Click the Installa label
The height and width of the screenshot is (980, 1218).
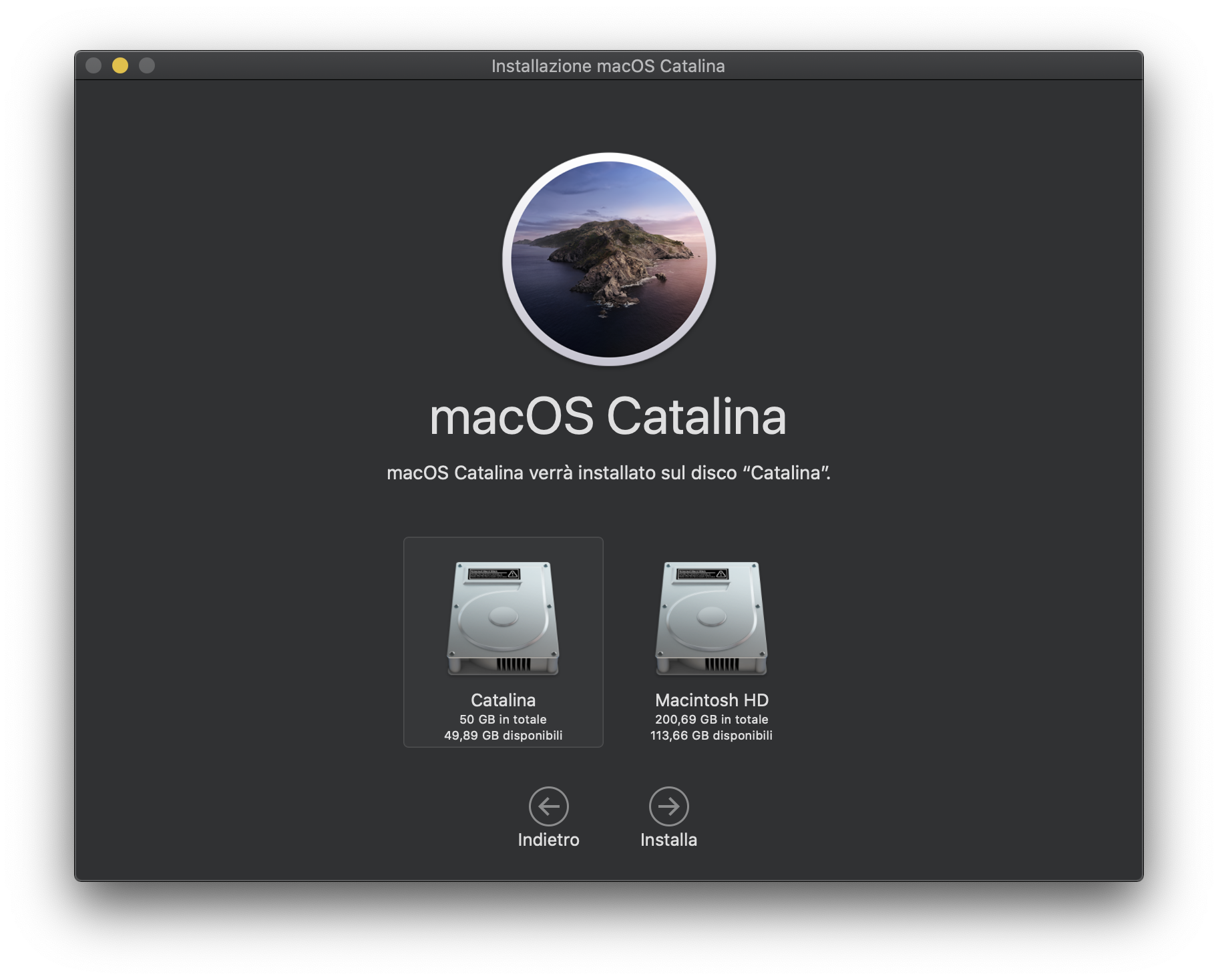(x=668, y=840)
